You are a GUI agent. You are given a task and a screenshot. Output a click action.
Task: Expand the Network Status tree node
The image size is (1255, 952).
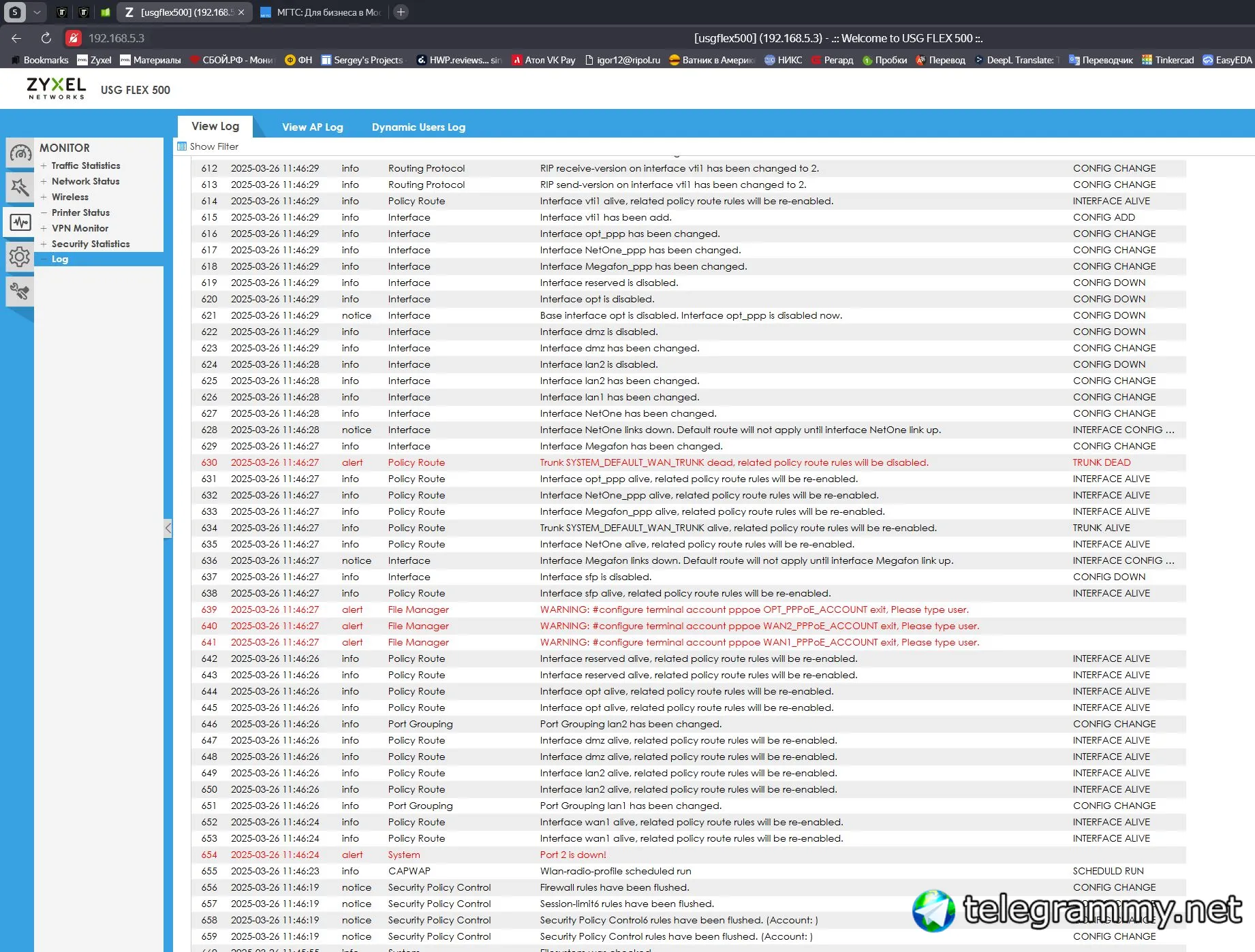point(44,181)
